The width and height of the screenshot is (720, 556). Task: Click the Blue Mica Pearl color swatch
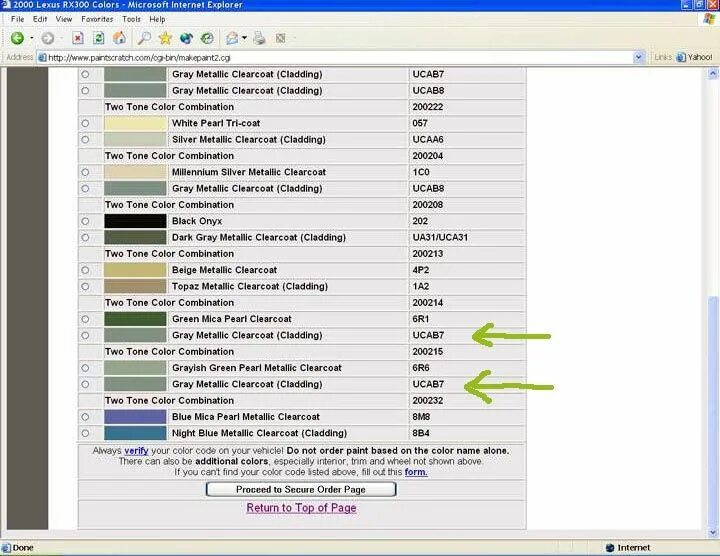click(135, 417)
